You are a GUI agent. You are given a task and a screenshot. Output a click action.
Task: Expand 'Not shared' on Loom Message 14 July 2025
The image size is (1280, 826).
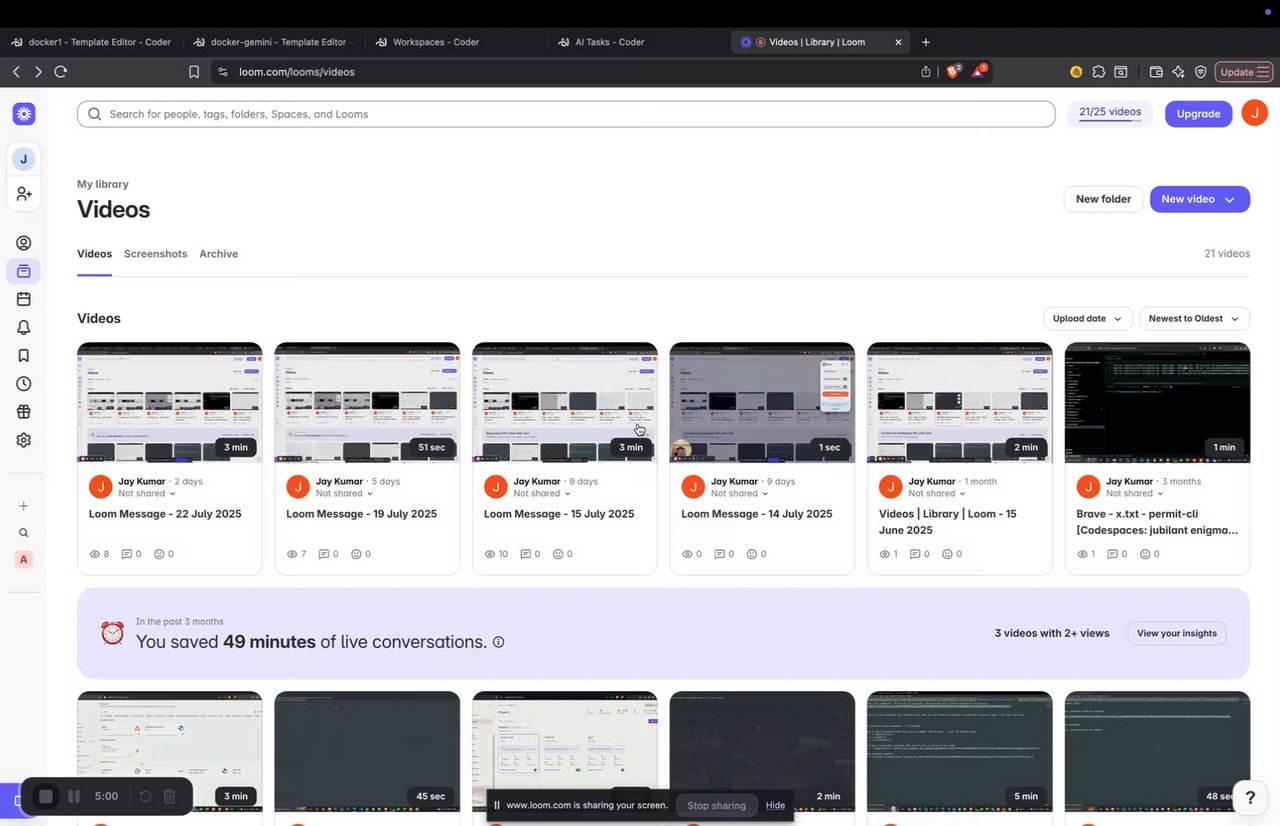[740, 493]
